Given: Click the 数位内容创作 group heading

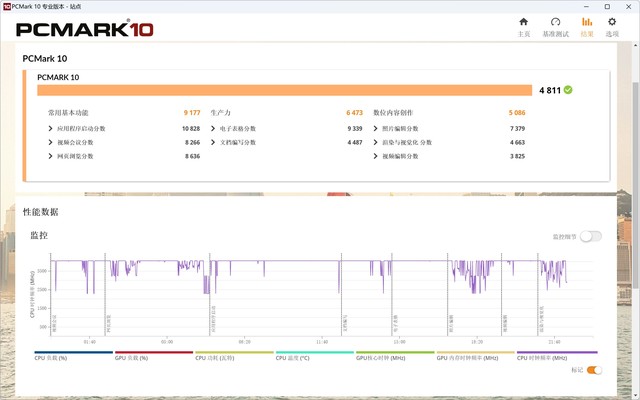Looking at the screenshot, I should [393, 113].
